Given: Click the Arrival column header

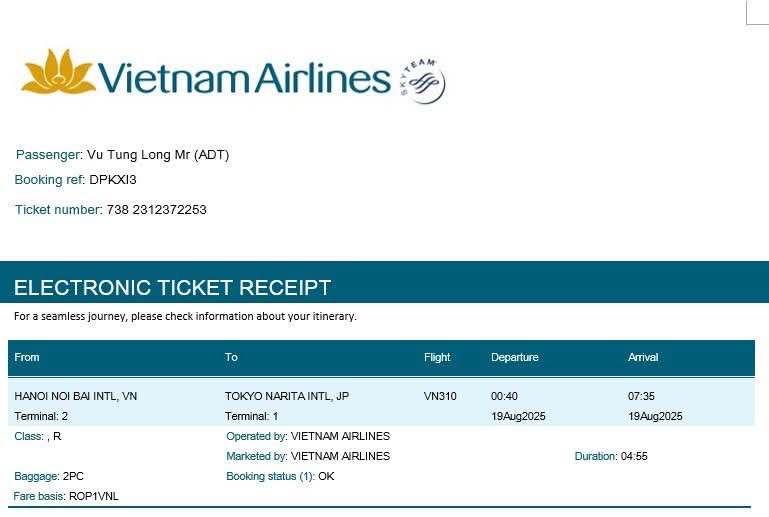Looking at the screenshot, I should [643, 357].
